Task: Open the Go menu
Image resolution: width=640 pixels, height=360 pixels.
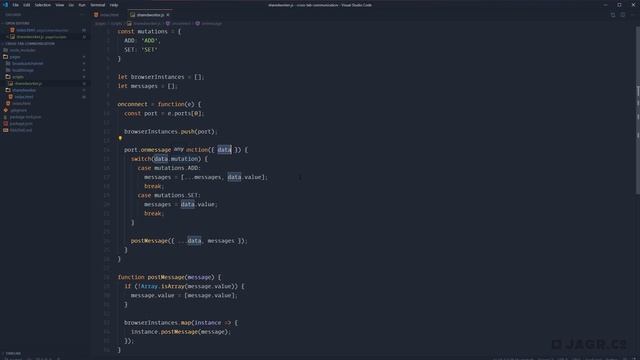Action: coord(71,5)
